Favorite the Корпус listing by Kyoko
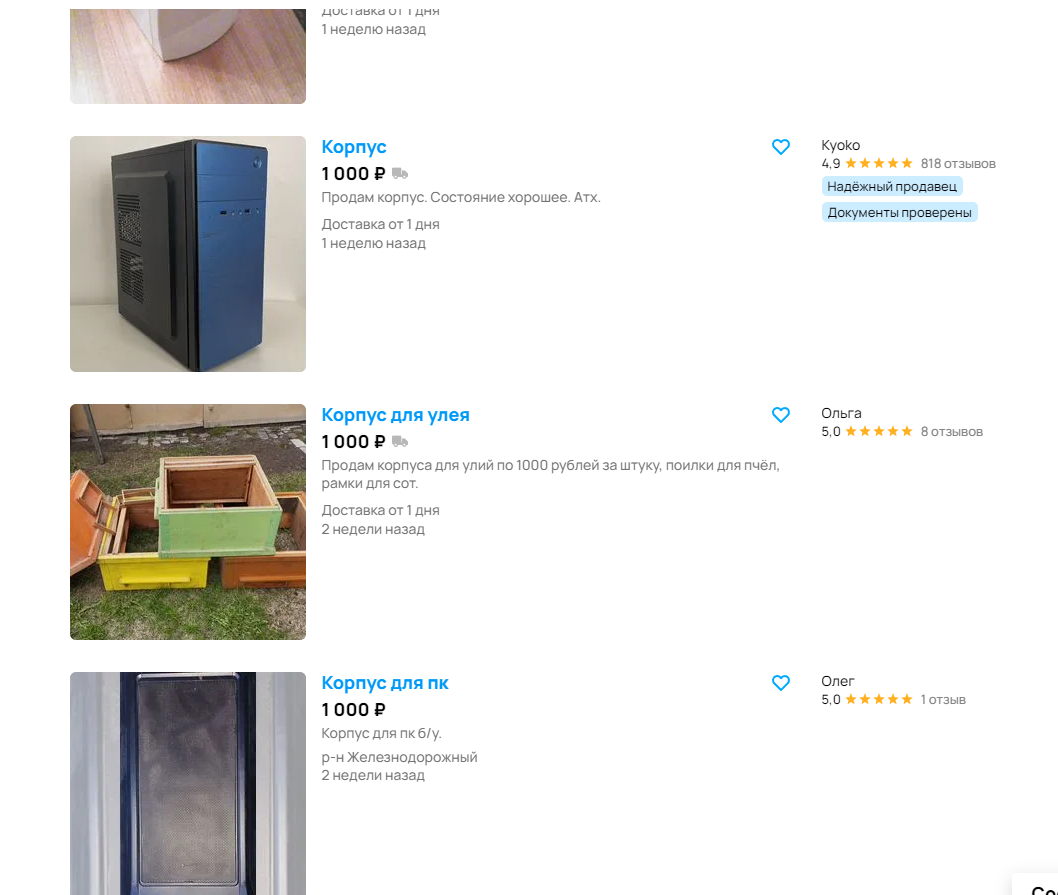The height and width of the screenshot is (895, 1058). click(x=781, y=146)
